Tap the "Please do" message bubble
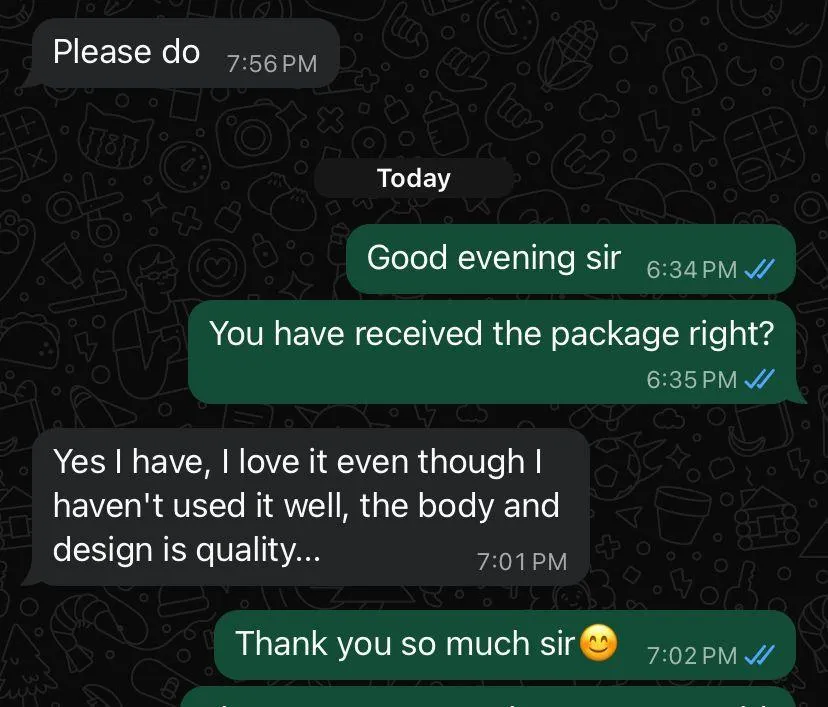Viewport: 828px width, 707px height. [x=185, y=53]
